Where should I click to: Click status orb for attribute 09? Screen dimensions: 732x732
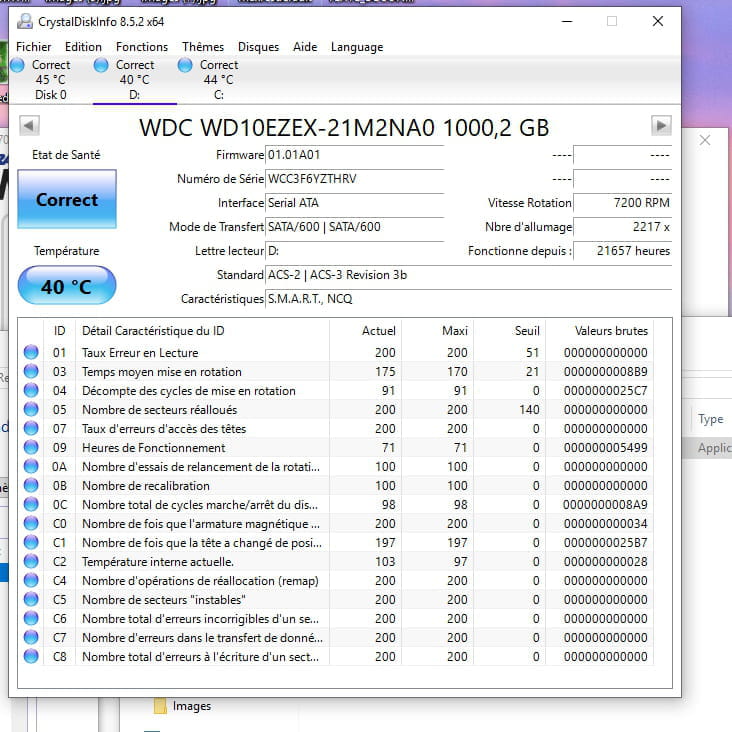31,447
